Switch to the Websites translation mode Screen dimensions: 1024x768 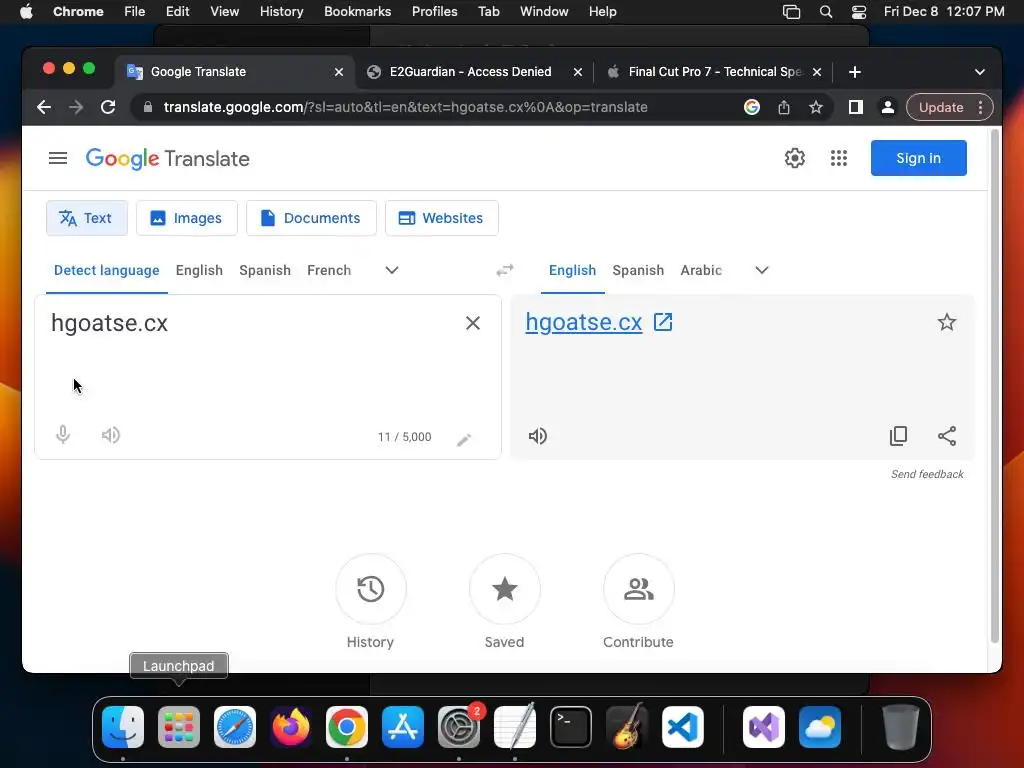(441, 218)
